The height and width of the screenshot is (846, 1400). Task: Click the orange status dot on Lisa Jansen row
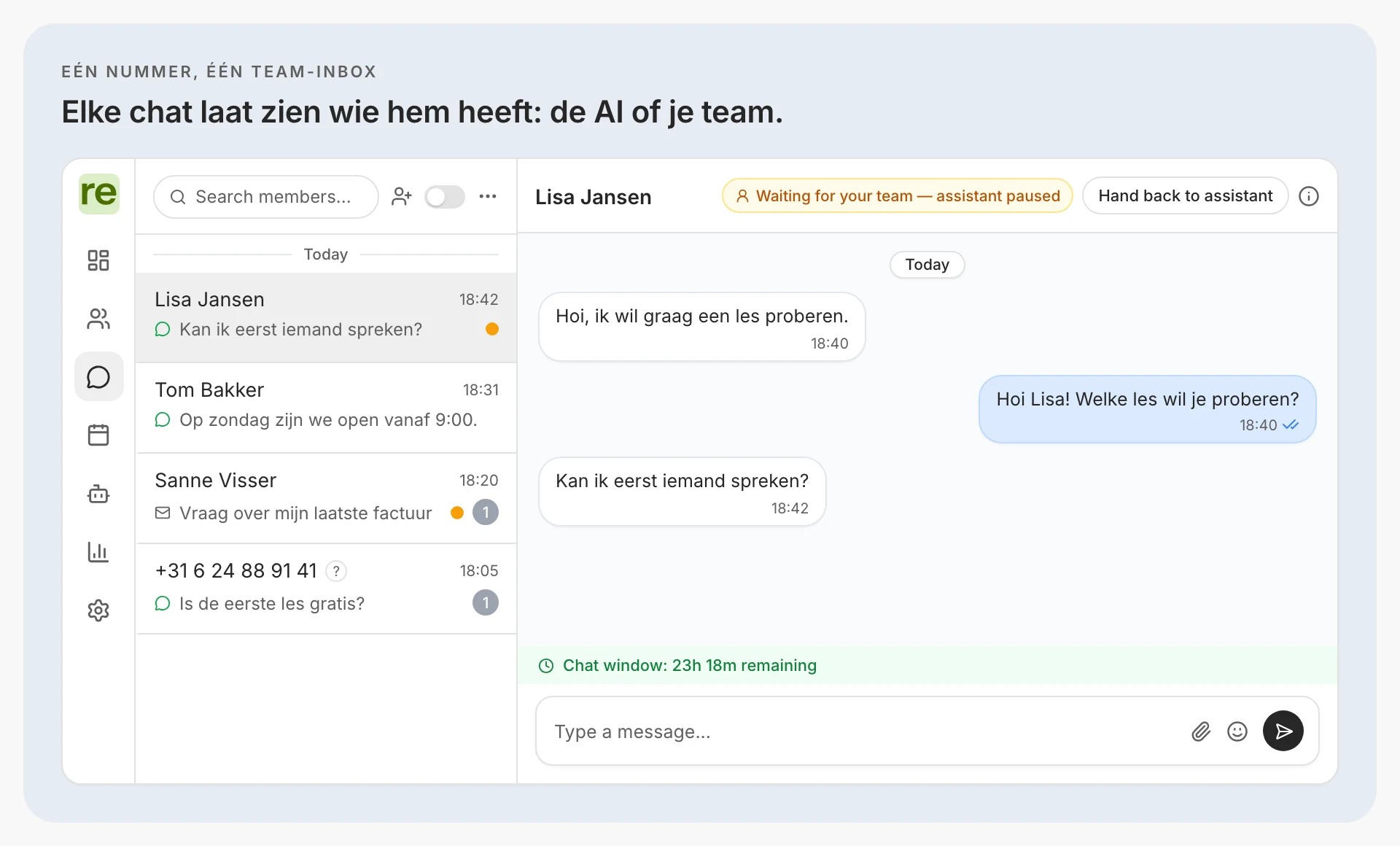coord(492,330)
